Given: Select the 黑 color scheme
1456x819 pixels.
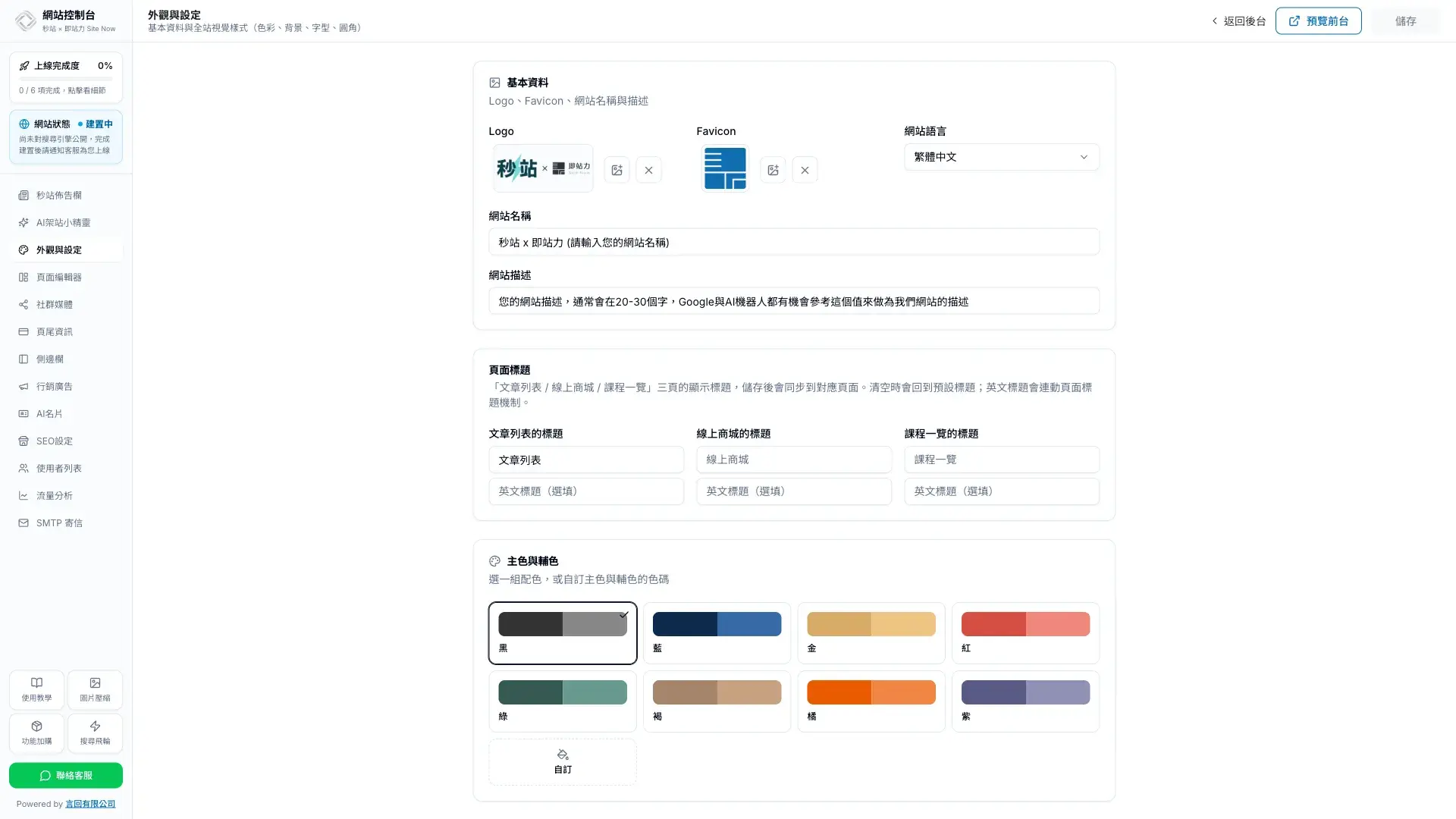Looking at the screenshot, I should click(563, 633).
